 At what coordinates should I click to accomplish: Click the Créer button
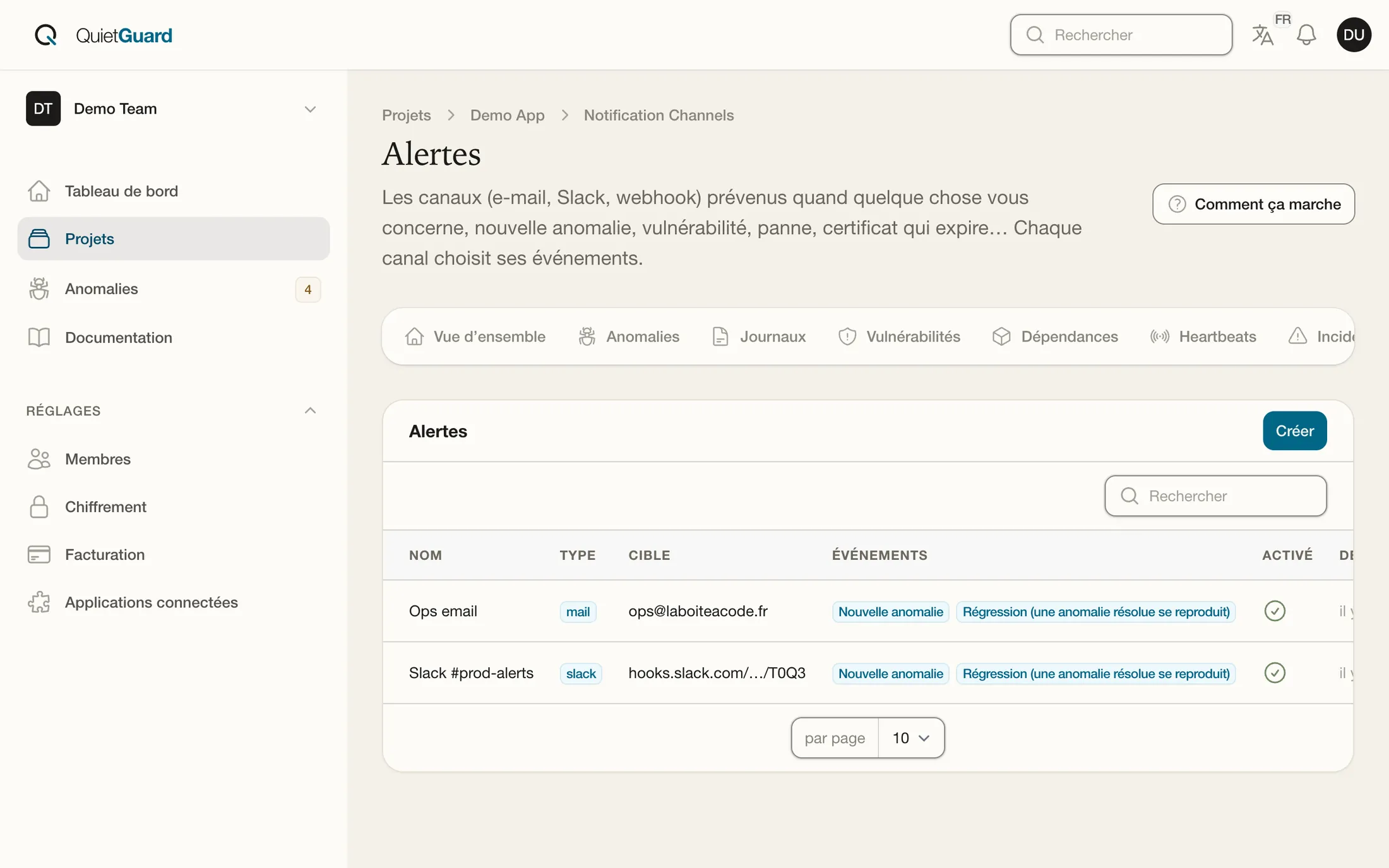pos(1294,431)
